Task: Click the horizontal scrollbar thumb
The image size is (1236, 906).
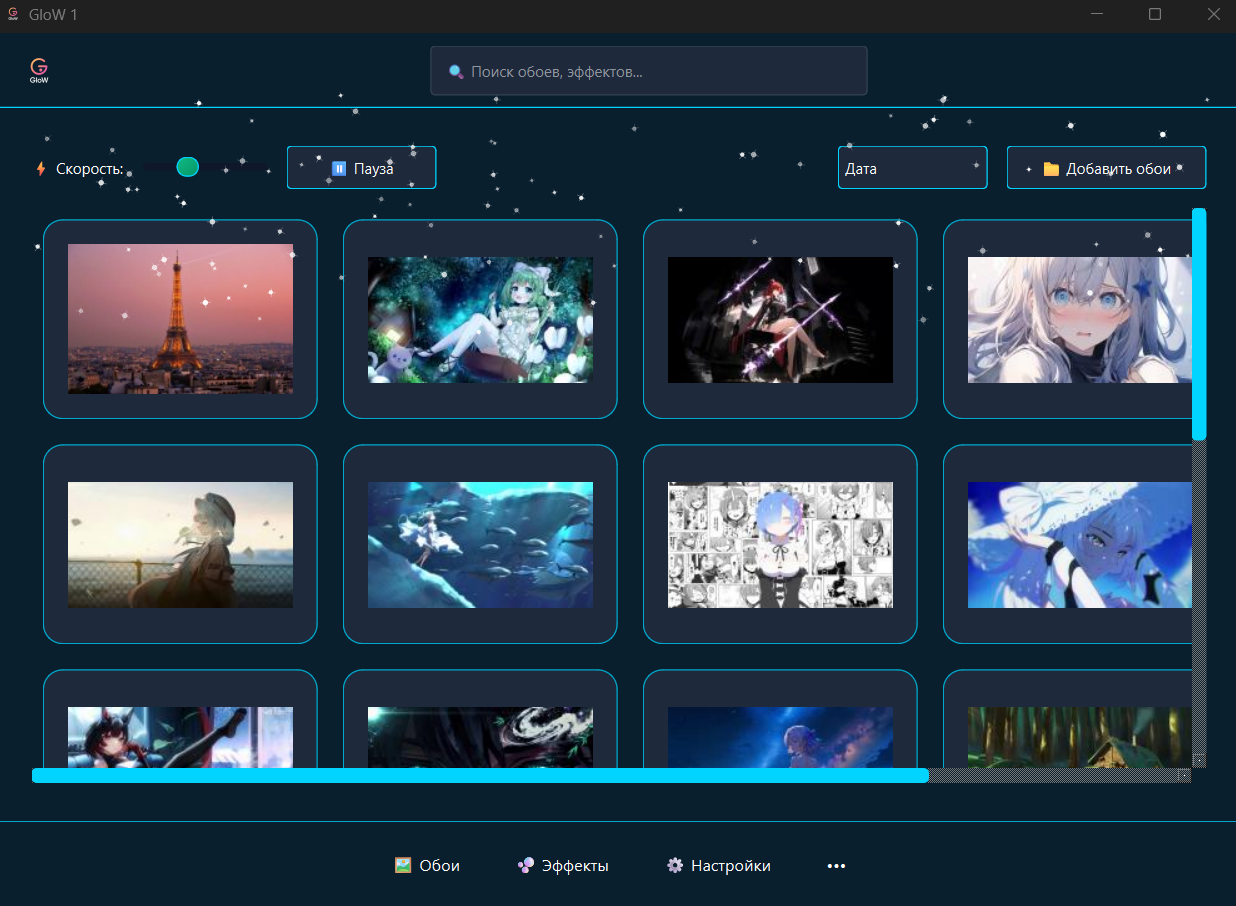Action: 480,775
